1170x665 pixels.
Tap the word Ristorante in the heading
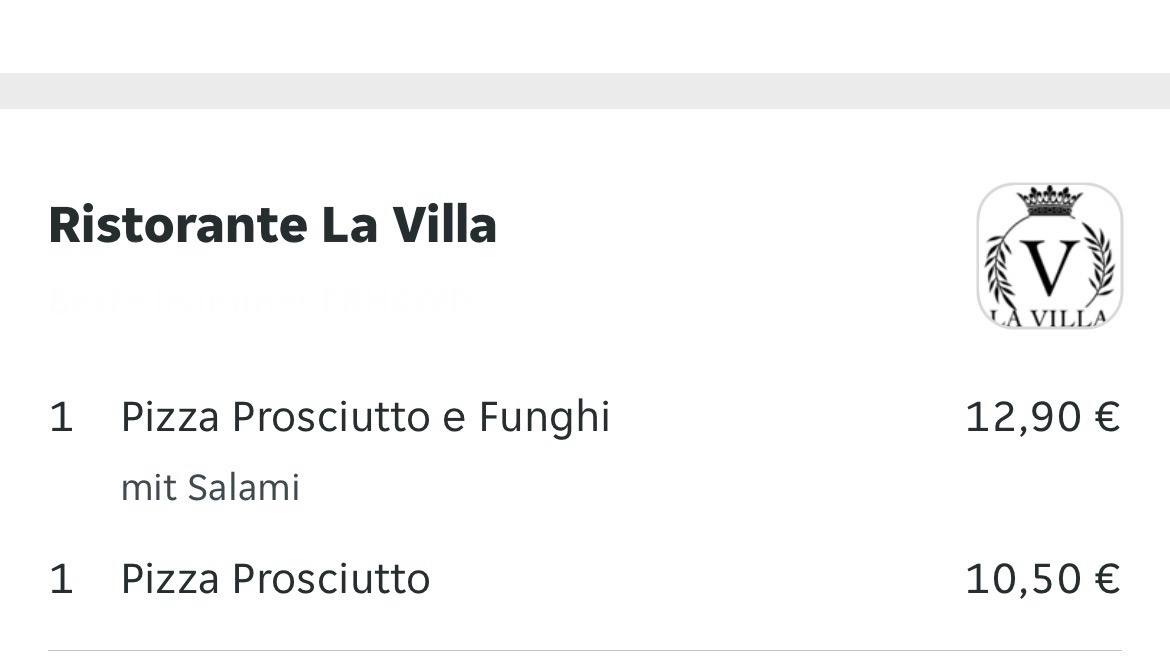pos(176,225)
